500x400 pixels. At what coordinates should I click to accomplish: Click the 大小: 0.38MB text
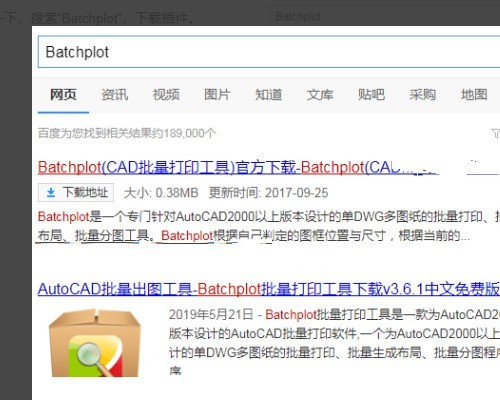coord(161,193)
